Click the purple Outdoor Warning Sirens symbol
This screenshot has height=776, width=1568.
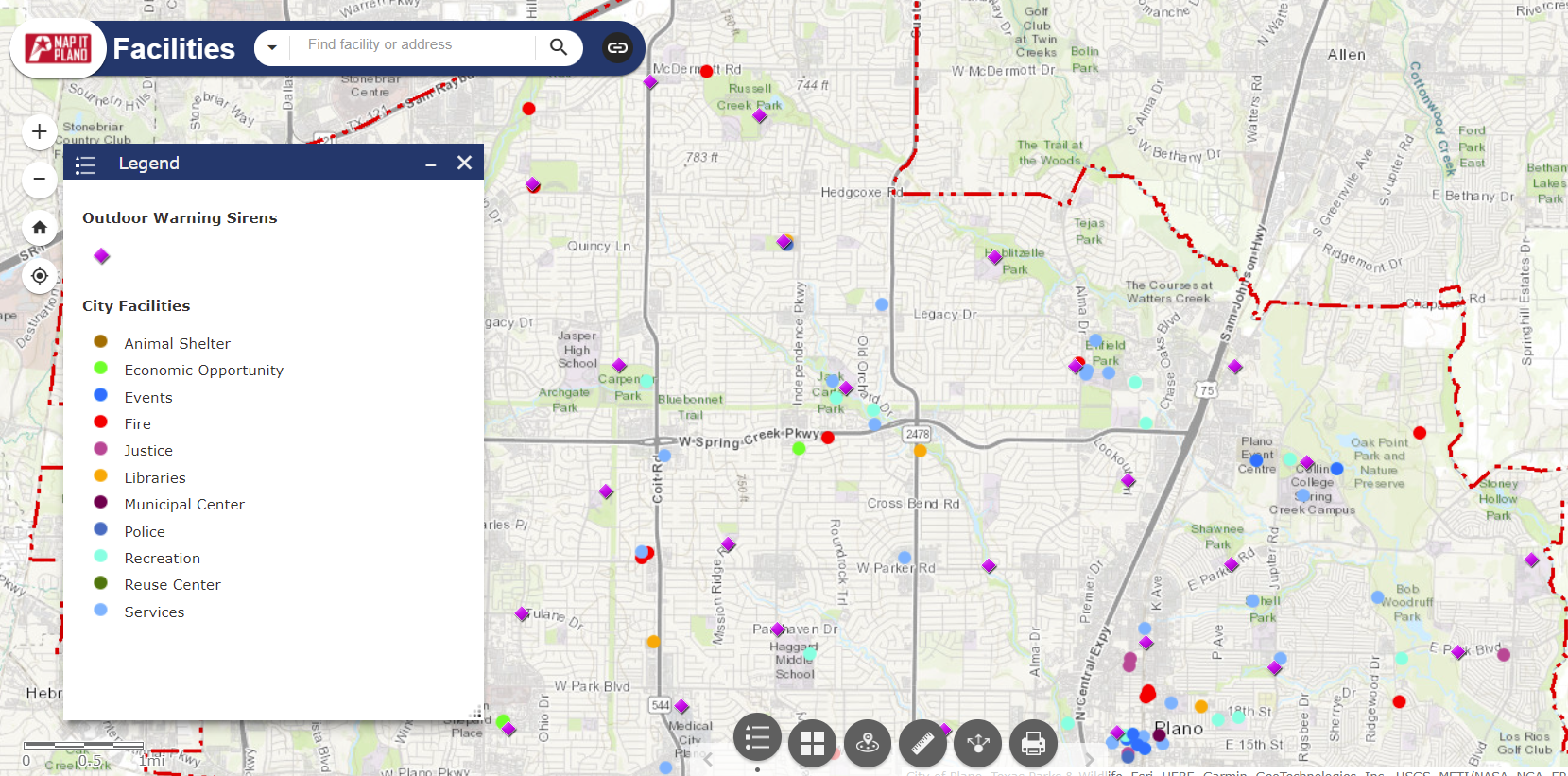(x=102, y=256)
